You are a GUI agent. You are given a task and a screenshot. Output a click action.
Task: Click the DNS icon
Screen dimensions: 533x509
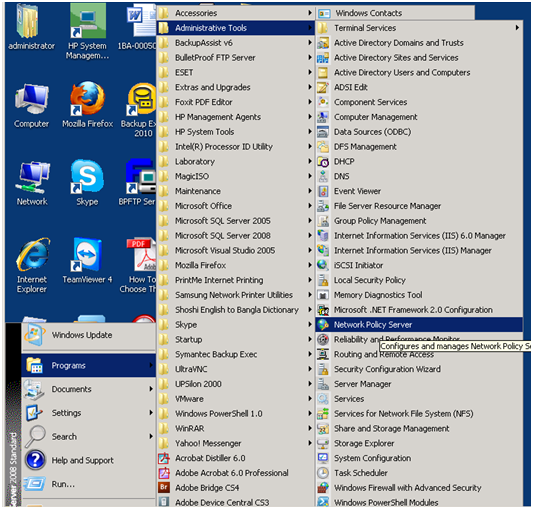click(x=323, y=176)
